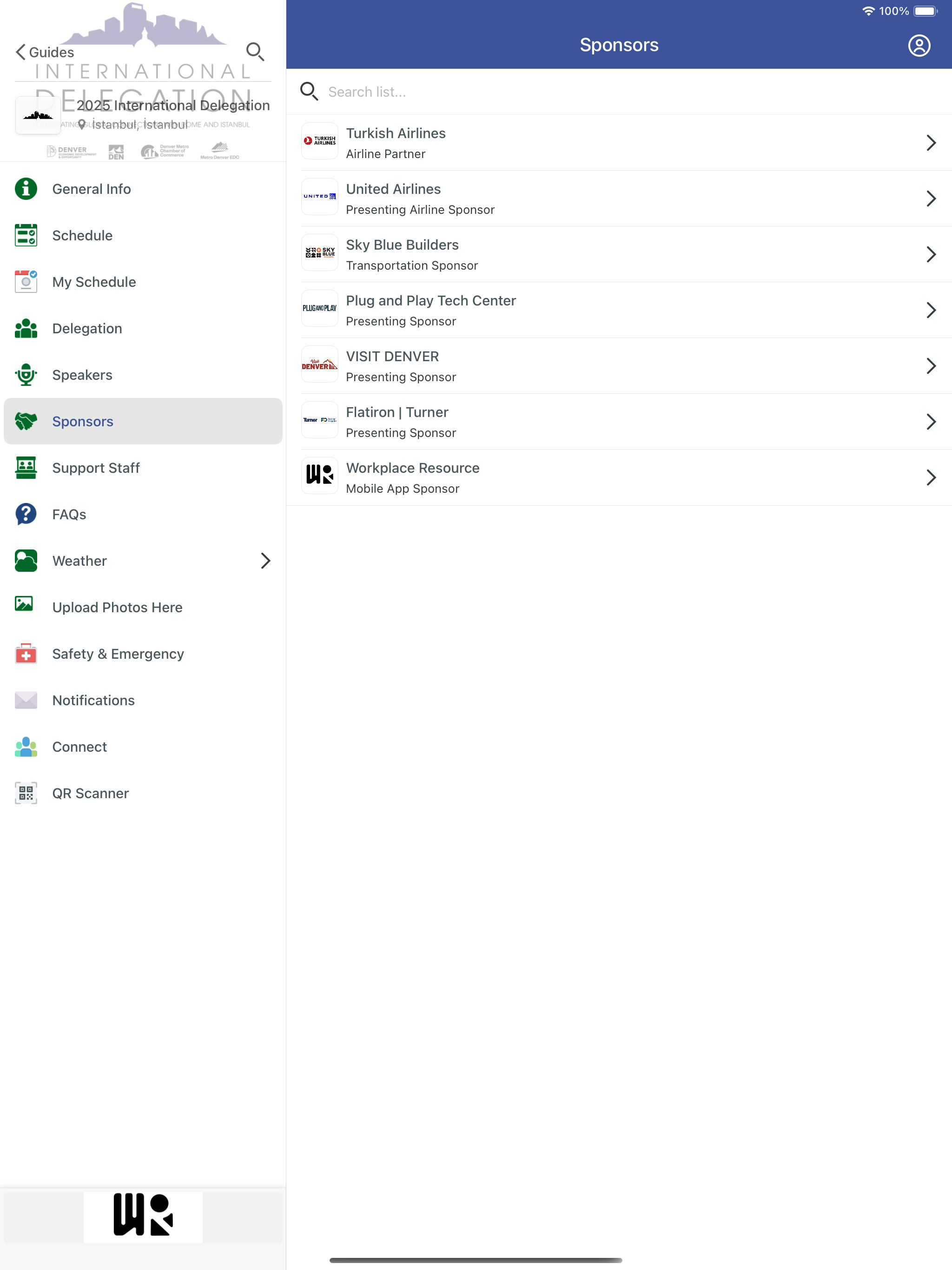The width and height of the screenshot is (952, 1270).
Task: Open the Schedule calendar icon
Action: tap(26, 235)
